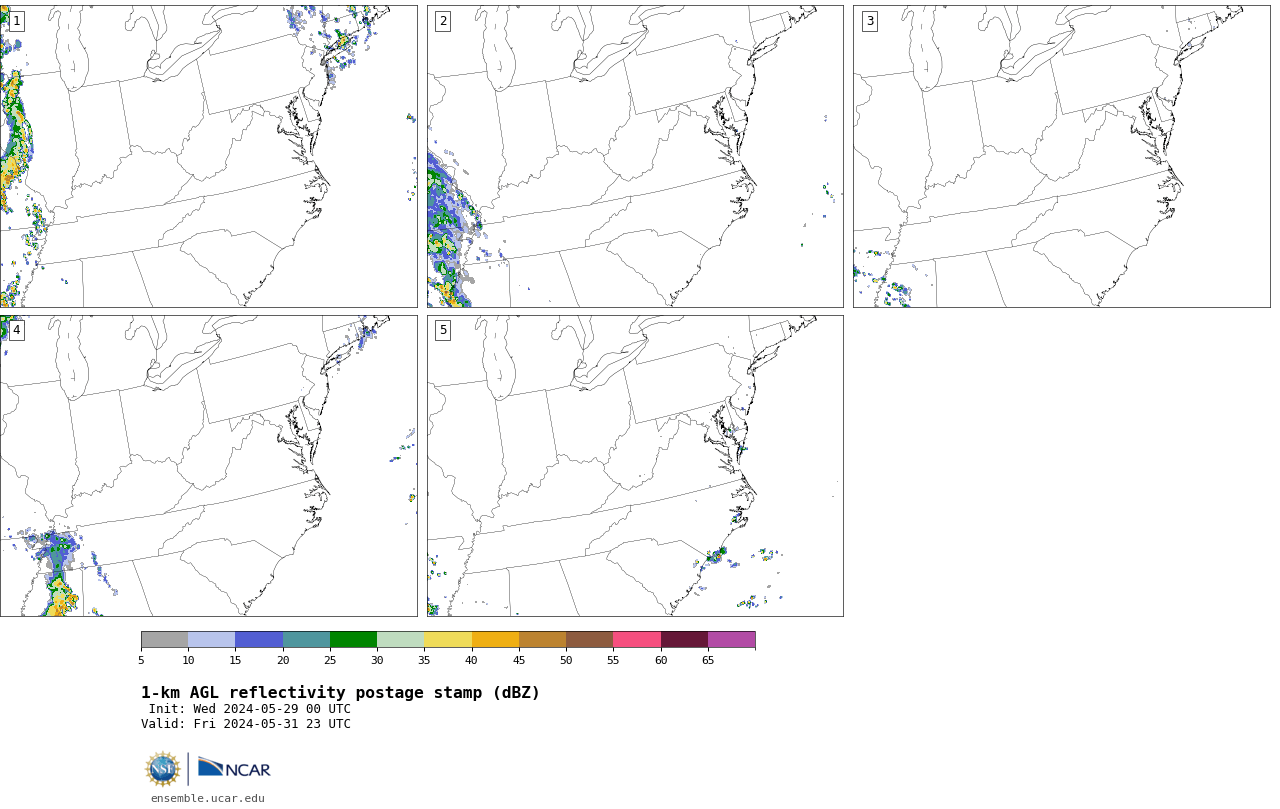Click the NSF logo
1280x809 pixels.
163,769
